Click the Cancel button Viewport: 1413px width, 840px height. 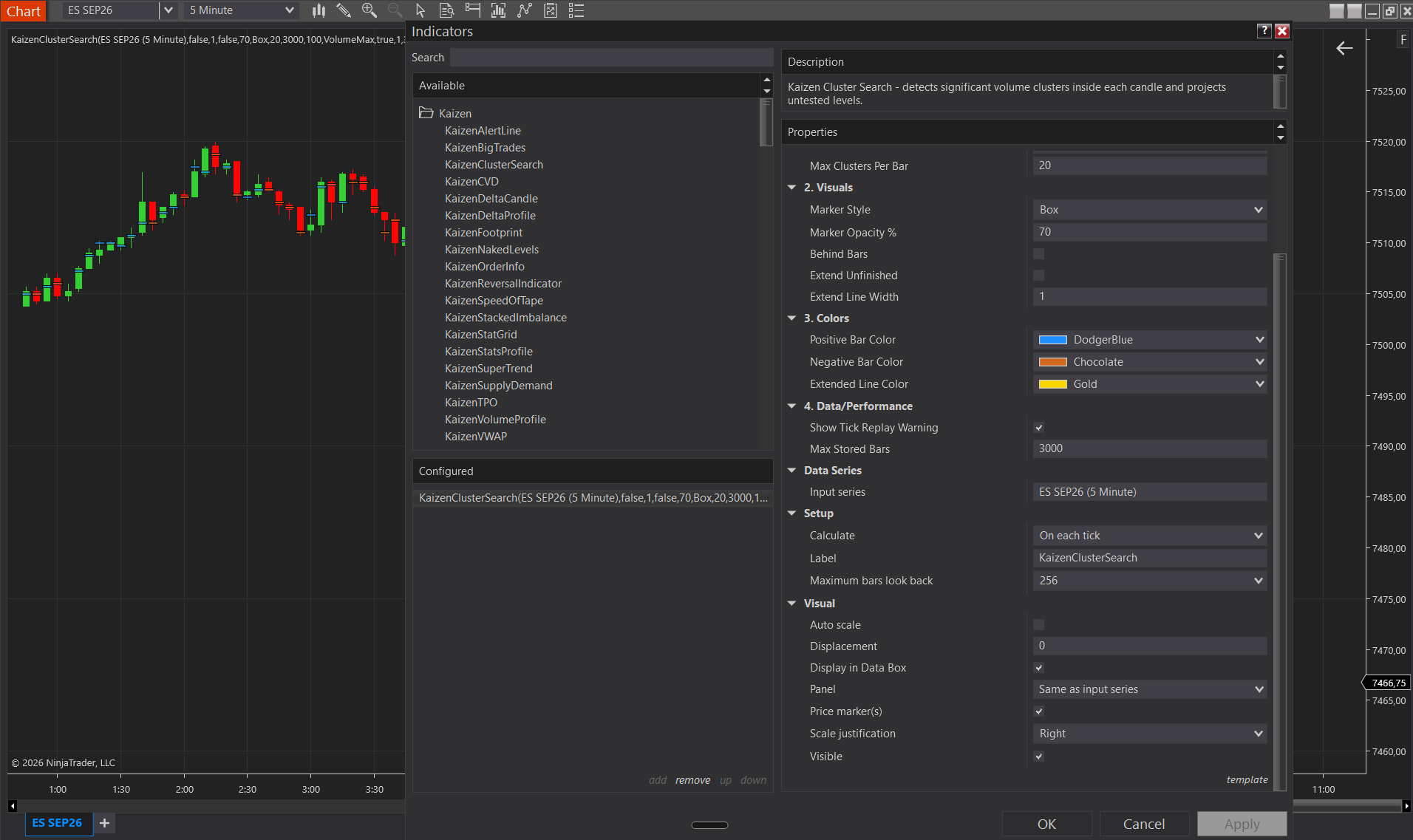(1144, 824)
